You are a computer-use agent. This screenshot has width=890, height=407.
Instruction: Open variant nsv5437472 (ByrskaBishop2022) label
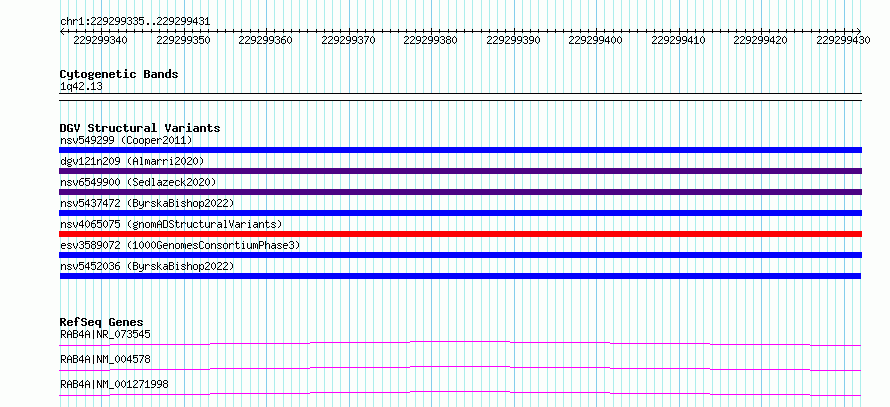[x=147, y=203]
